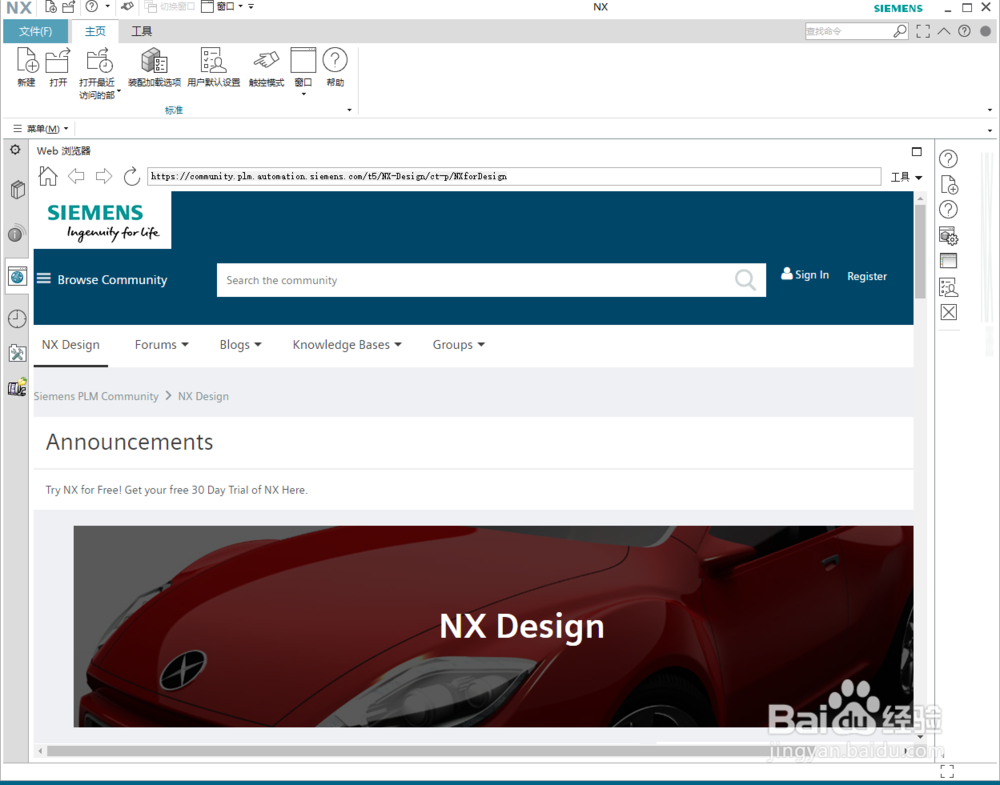The width and height of the screenshot is (1000, 785).
Task: Click the browser forward arrow
Action: pyautogui.click(x=103, y=176)
